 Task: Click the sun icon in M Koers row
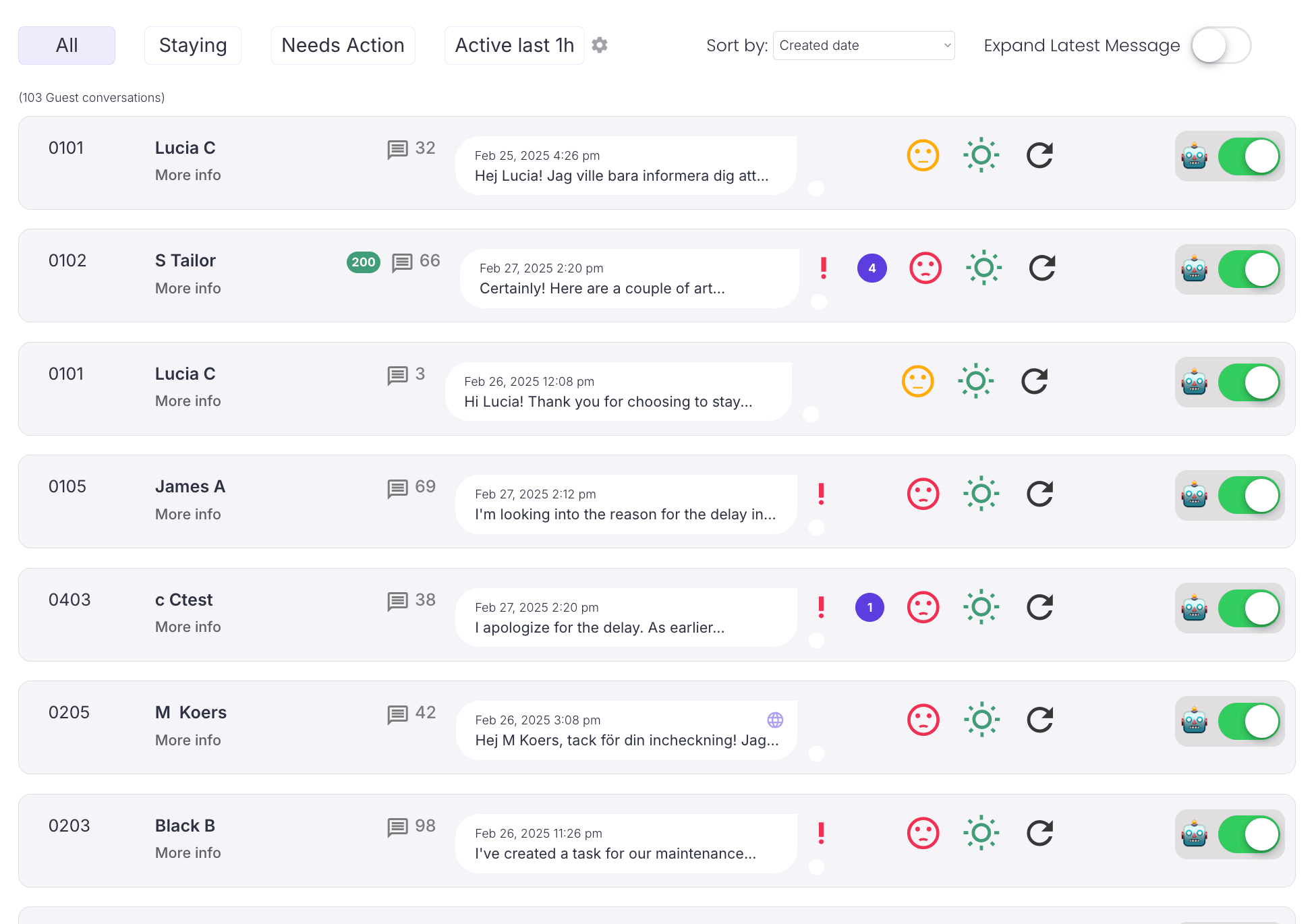pos(981,720)
